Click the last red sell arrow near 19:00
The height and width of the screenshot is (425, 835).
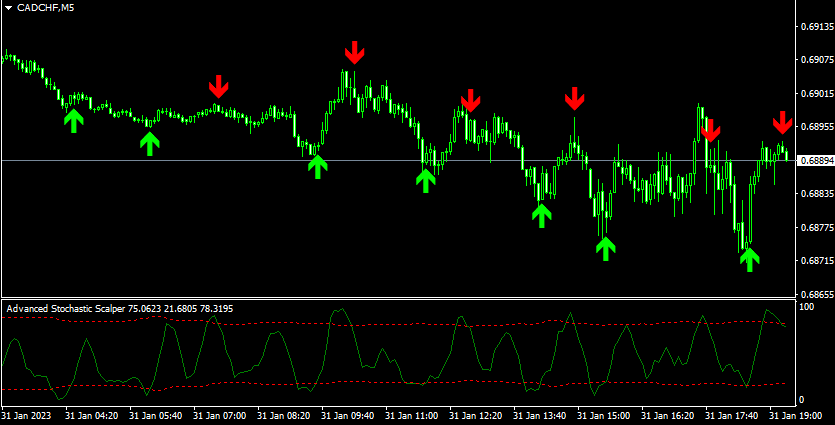[x=782, y=123]
